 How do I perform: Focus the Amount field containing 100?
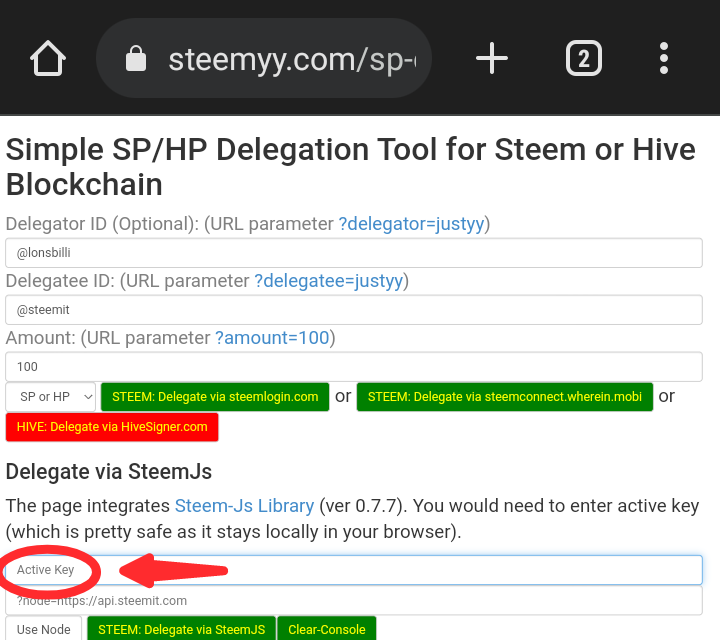click(354, 367)
